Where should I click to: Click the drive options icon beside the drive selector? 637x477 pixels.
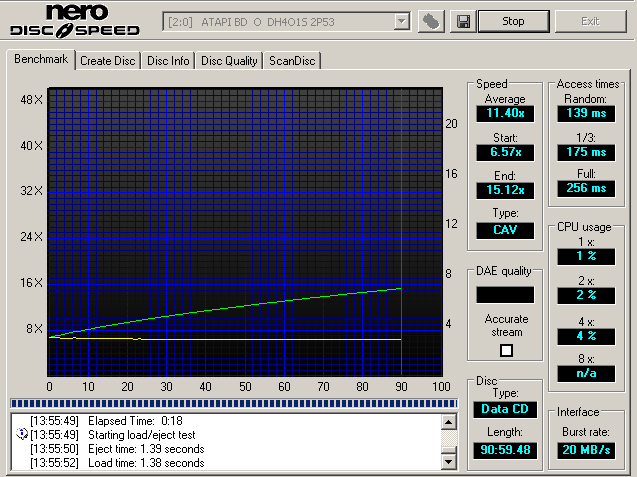pos(432,21)
